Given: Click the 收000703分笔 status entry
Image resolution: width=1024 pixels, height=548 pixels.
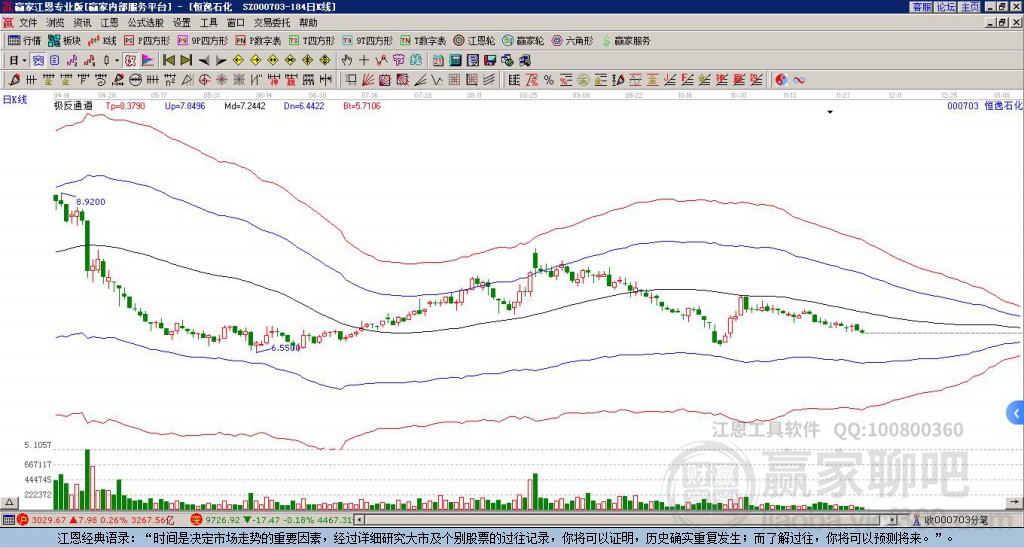Looking at the screenshot, I should 956,520.
